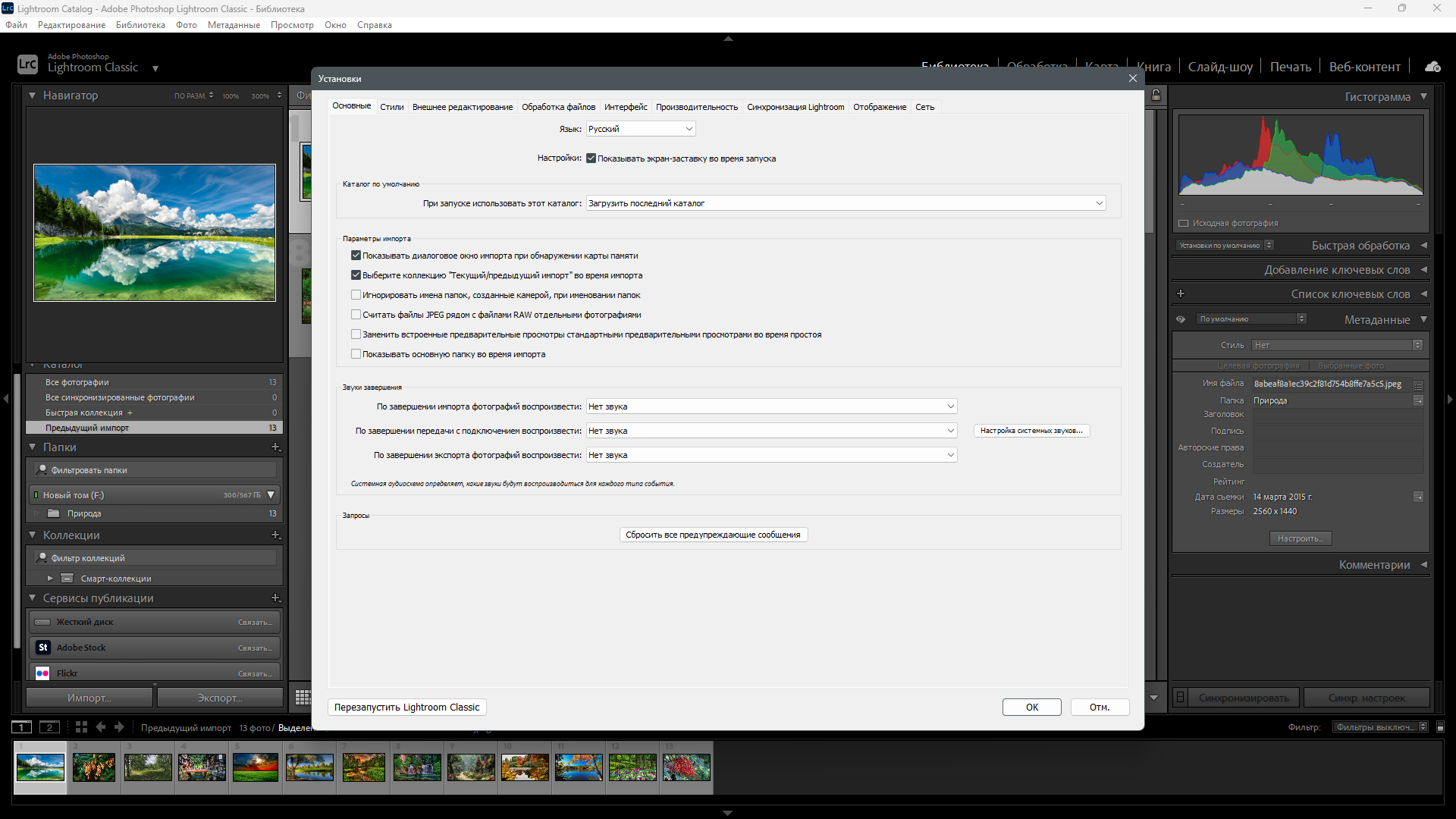Image resolution: width=1456 pixels, height=819 pixels.
Task: Switch to Производительность tab
Action: (697, 107)
